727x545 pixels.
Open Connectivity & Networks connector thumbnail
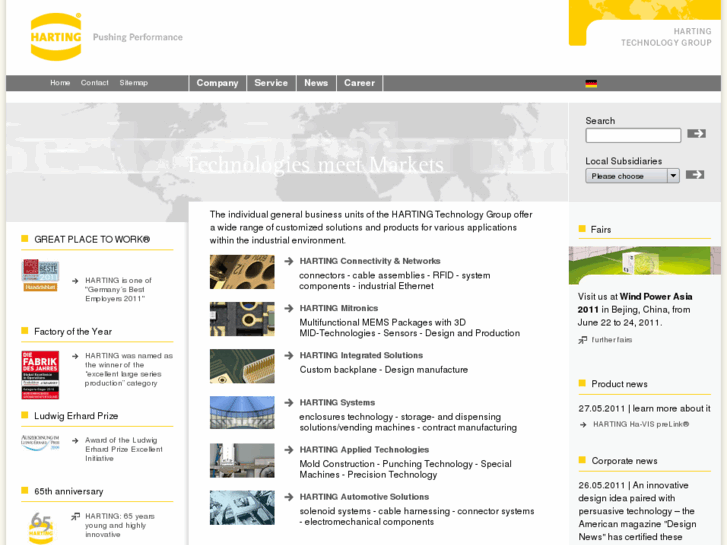(x=242, y=272)
